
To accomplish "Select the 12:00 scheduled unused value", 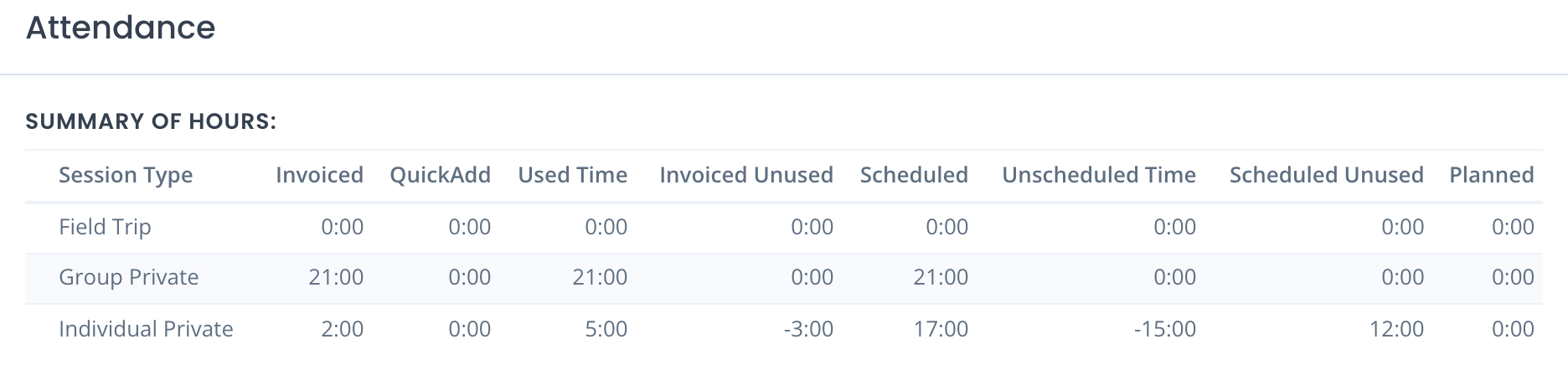I will pos(1396,329).
